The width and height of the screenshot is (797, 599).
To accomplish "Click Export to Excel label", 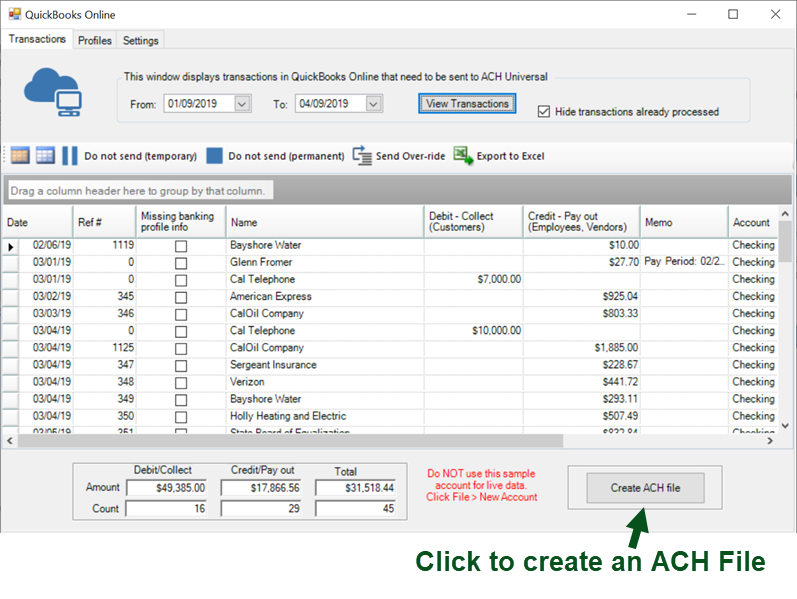I will [510, 156].
